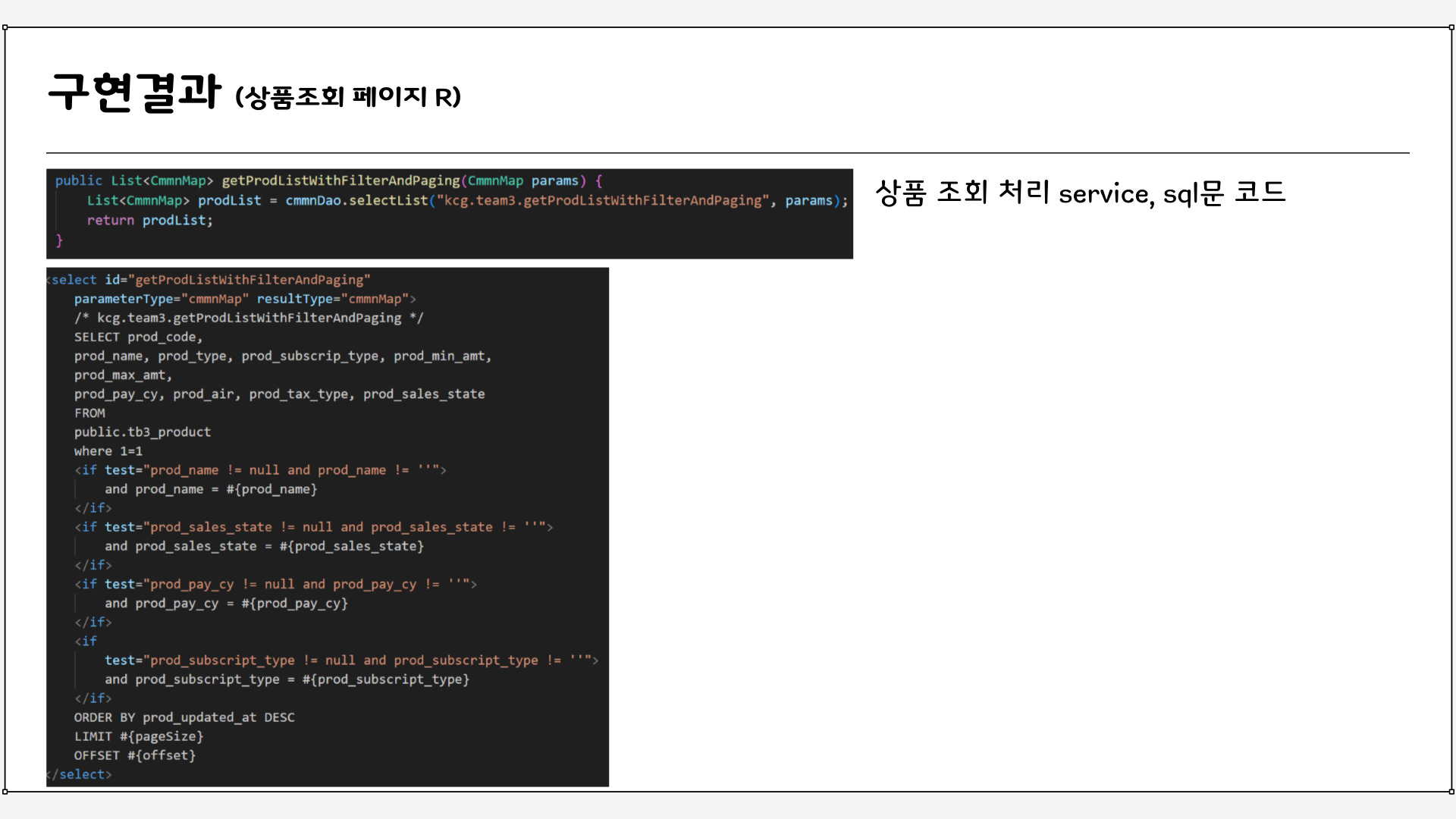1456x819 pixels.
Task: Click the 'FROM' keyword line
Action: pyautogui.click(x=89, y=413)
